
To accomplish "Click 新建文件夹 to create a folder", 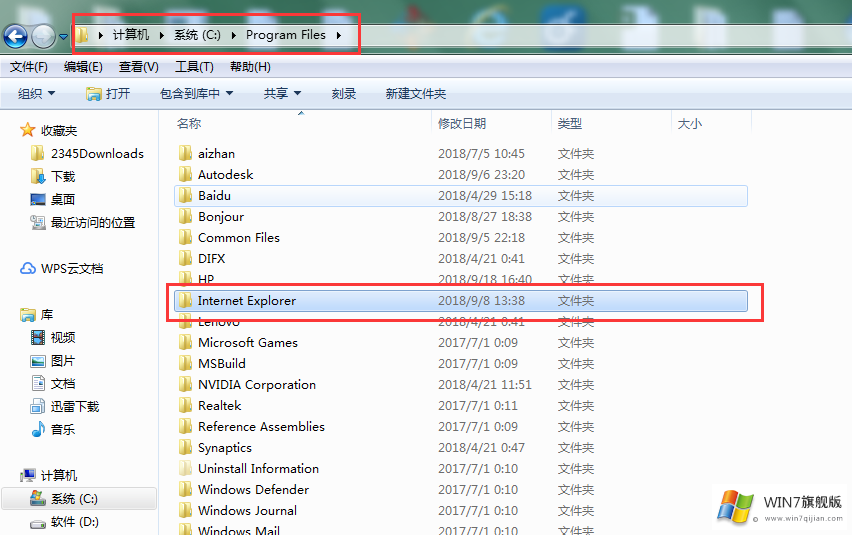I will coord(416,93).
